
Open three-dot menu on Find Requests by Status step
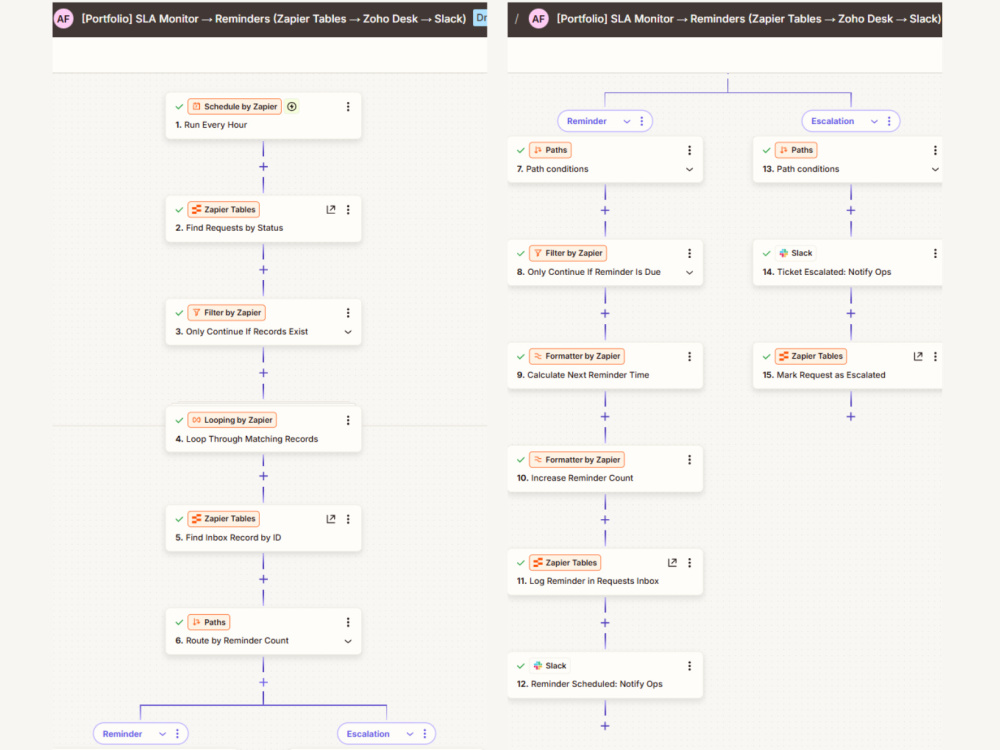click(x=348, y=209)
